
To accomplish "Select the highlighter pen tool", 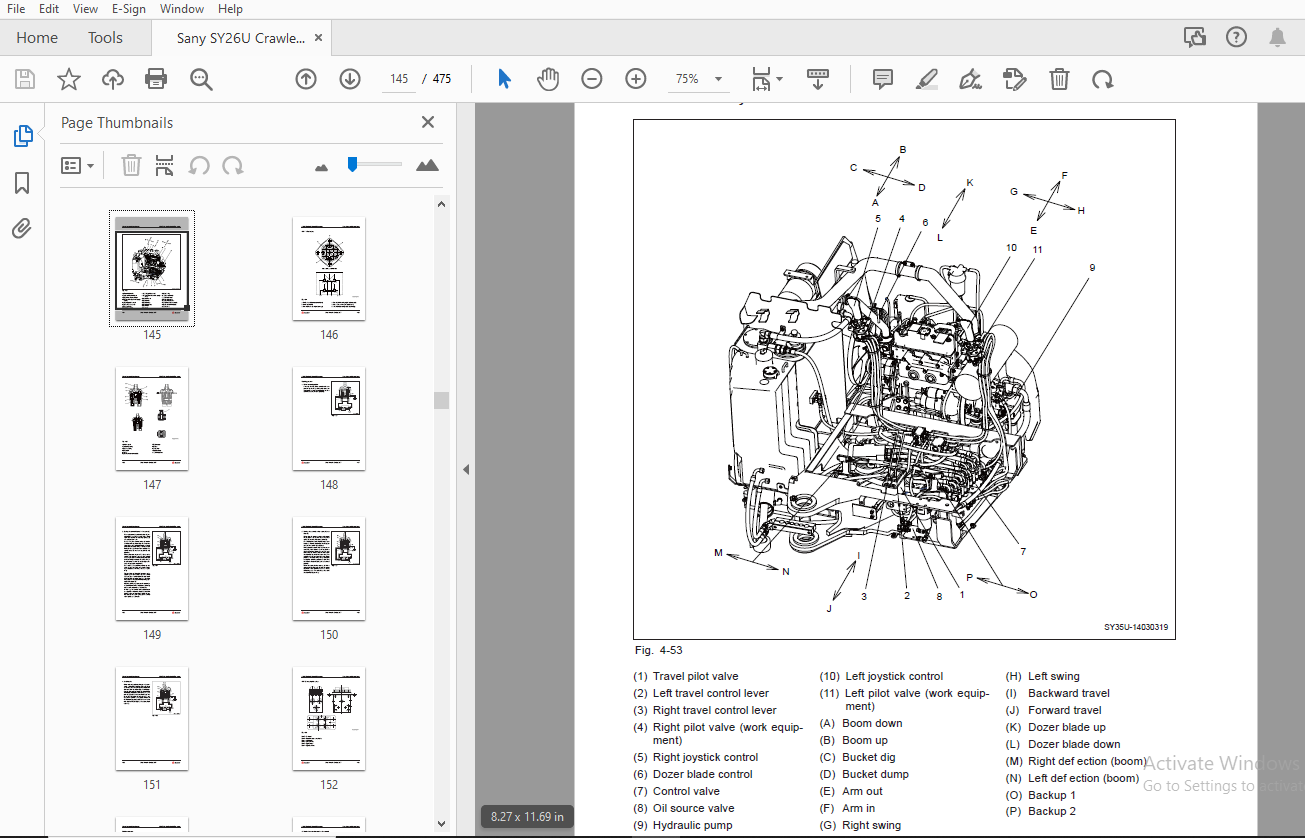I will [x=927, y=79].
